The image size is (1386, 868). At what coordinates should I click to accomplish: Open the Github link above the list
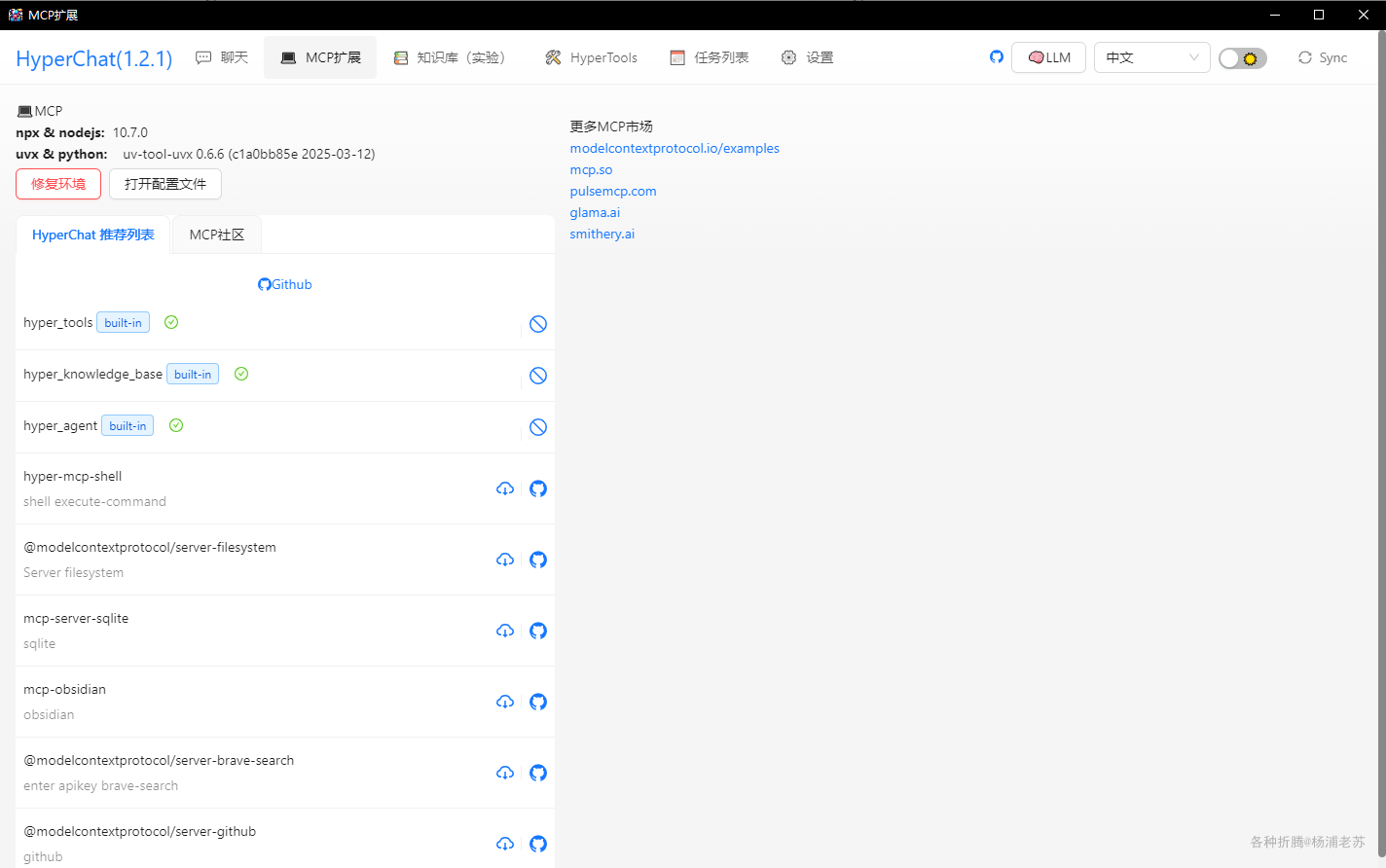click(x=285, y=284)
